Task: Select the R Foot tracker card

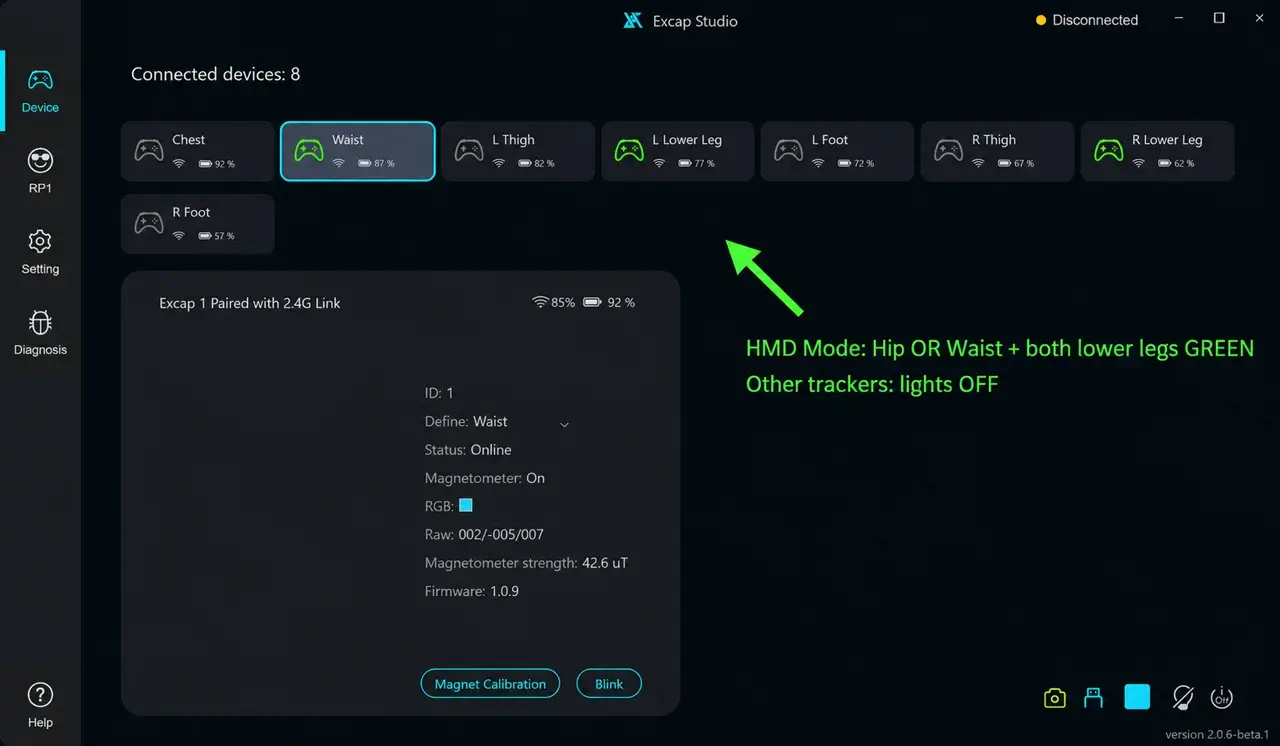Action: tap(197, 224)
